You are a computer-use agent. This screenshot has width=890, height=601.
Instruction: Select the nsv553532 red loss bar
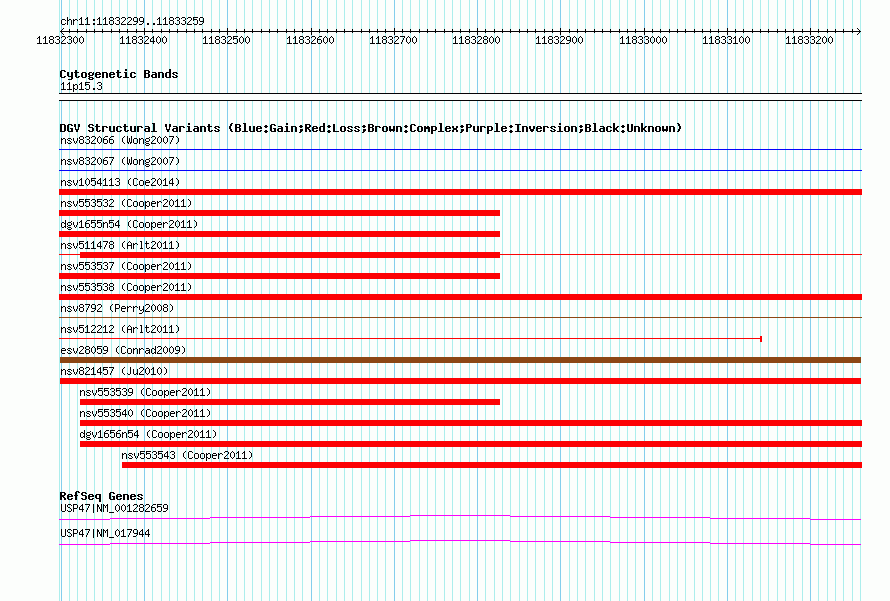click(280, 213)
